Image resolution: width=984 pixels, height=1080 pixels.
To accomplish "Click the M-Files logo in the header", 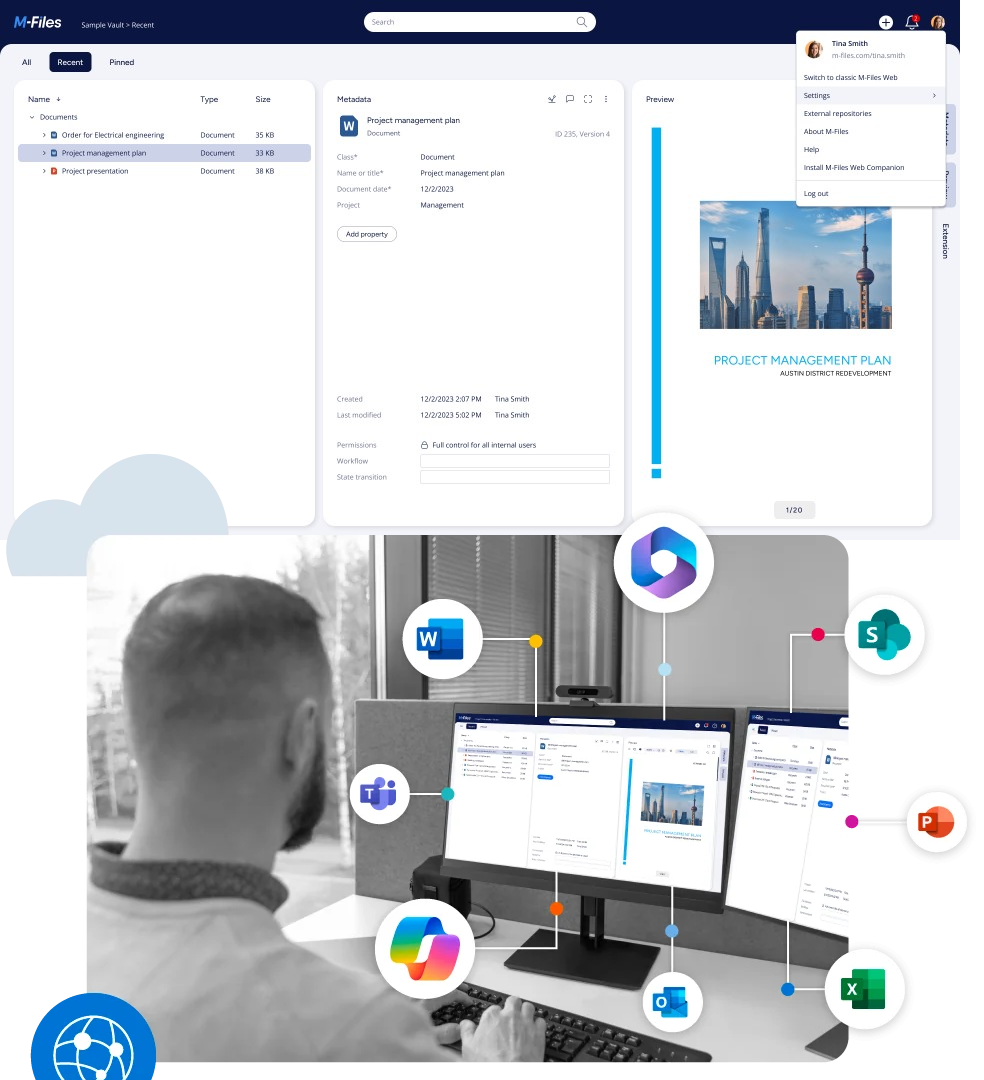I will click(x=38, y=23).
